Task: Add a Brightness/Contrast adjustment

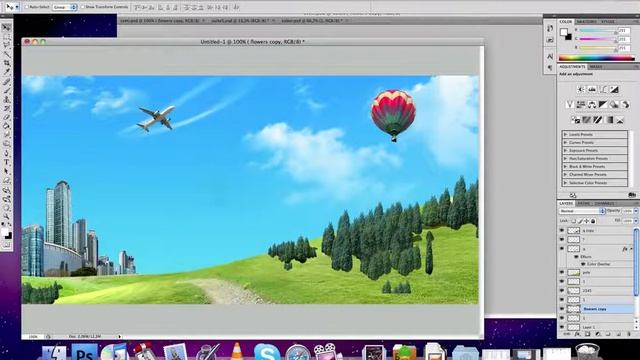Action: (581, 89)
